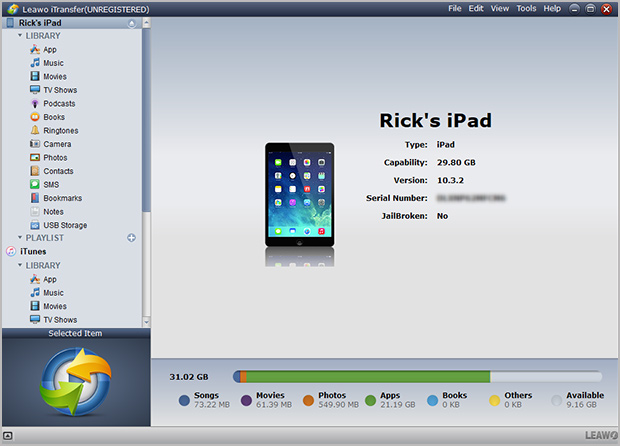Select the iPad TV Shows monitor icon
620x446 pixels.
tap(35, 90)
